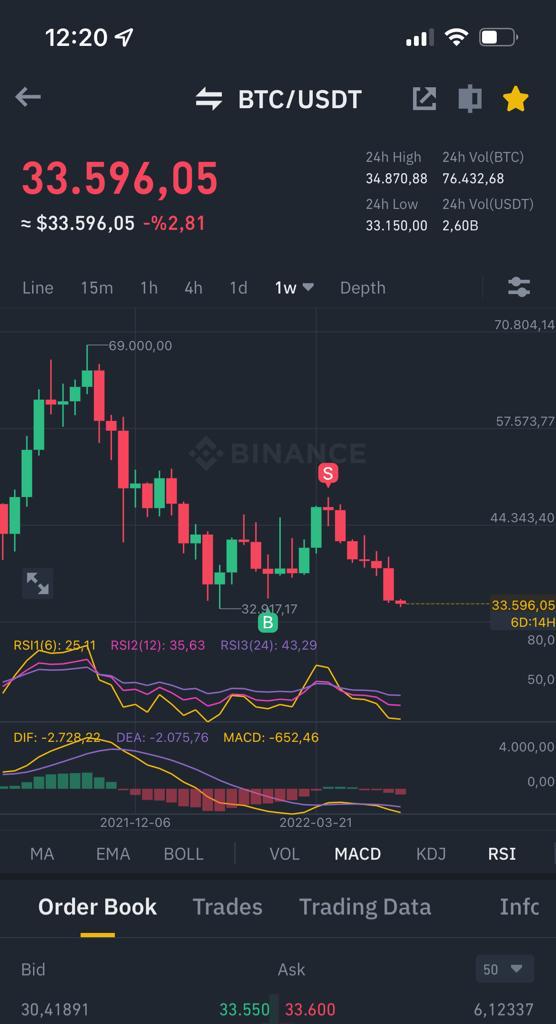Open the Info tab
The height and width of the screenshot is (1024, 556).
point(519,906)
